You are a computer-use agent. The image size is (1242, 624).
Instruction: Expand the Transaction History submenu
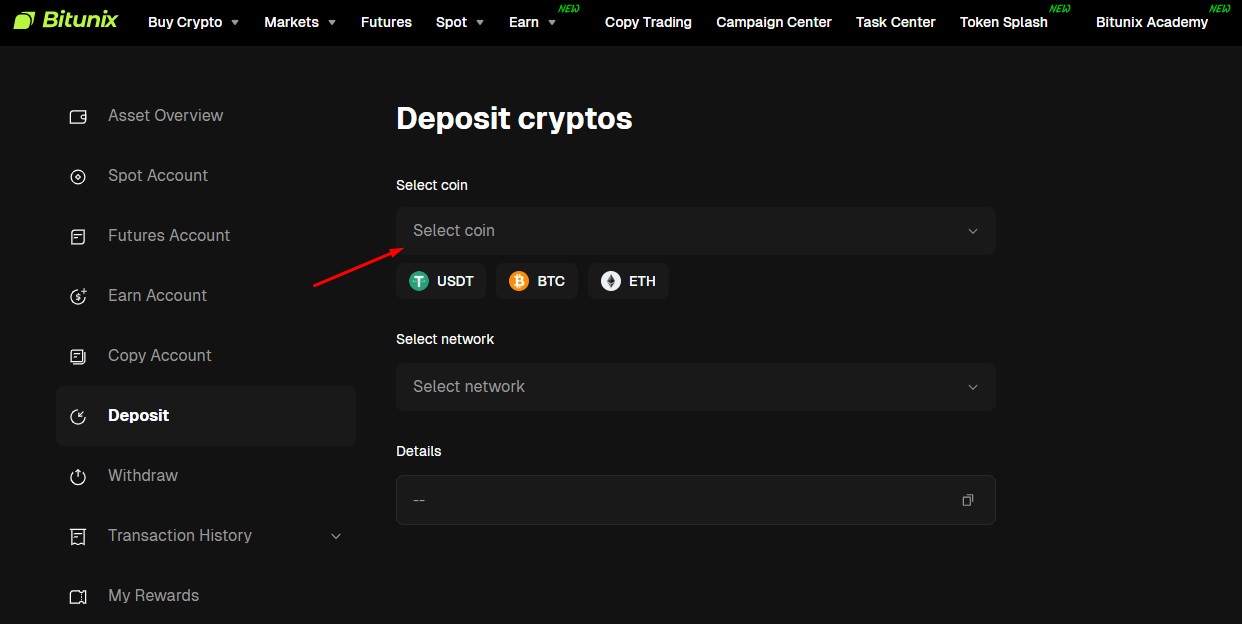[x=336, y=536]
